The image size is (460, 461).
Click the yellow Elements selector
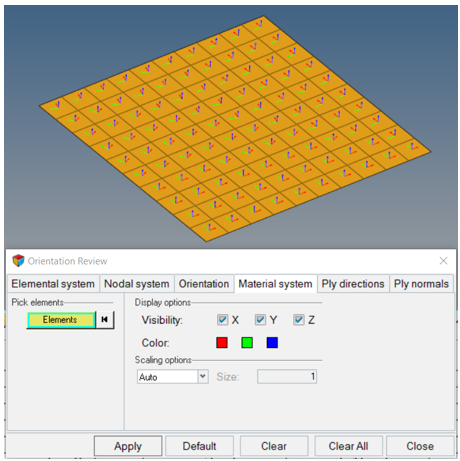pyautogui.click(x=61, y=320)
